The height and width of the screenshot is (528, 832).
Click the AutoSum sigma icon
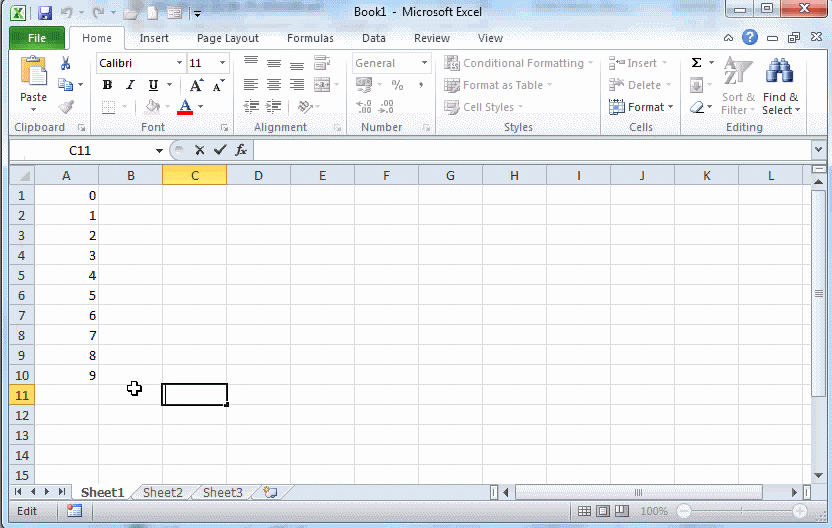tap(696, 63)
